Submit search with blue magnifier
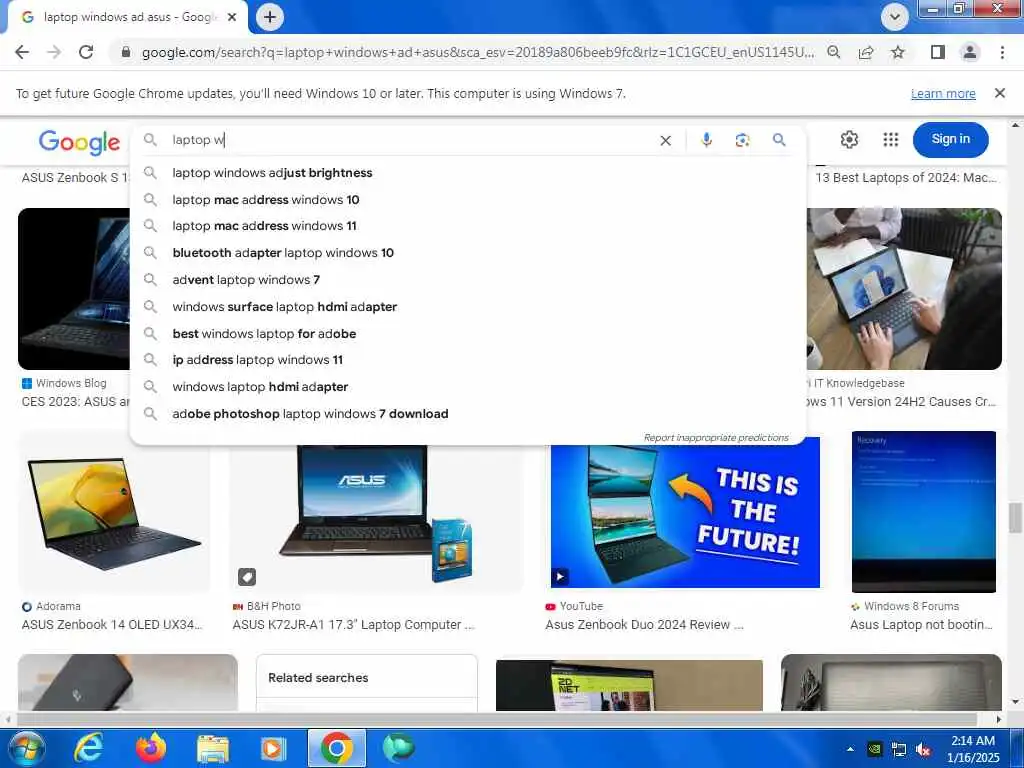This screenshot has height=768, width=1024. 778,140
